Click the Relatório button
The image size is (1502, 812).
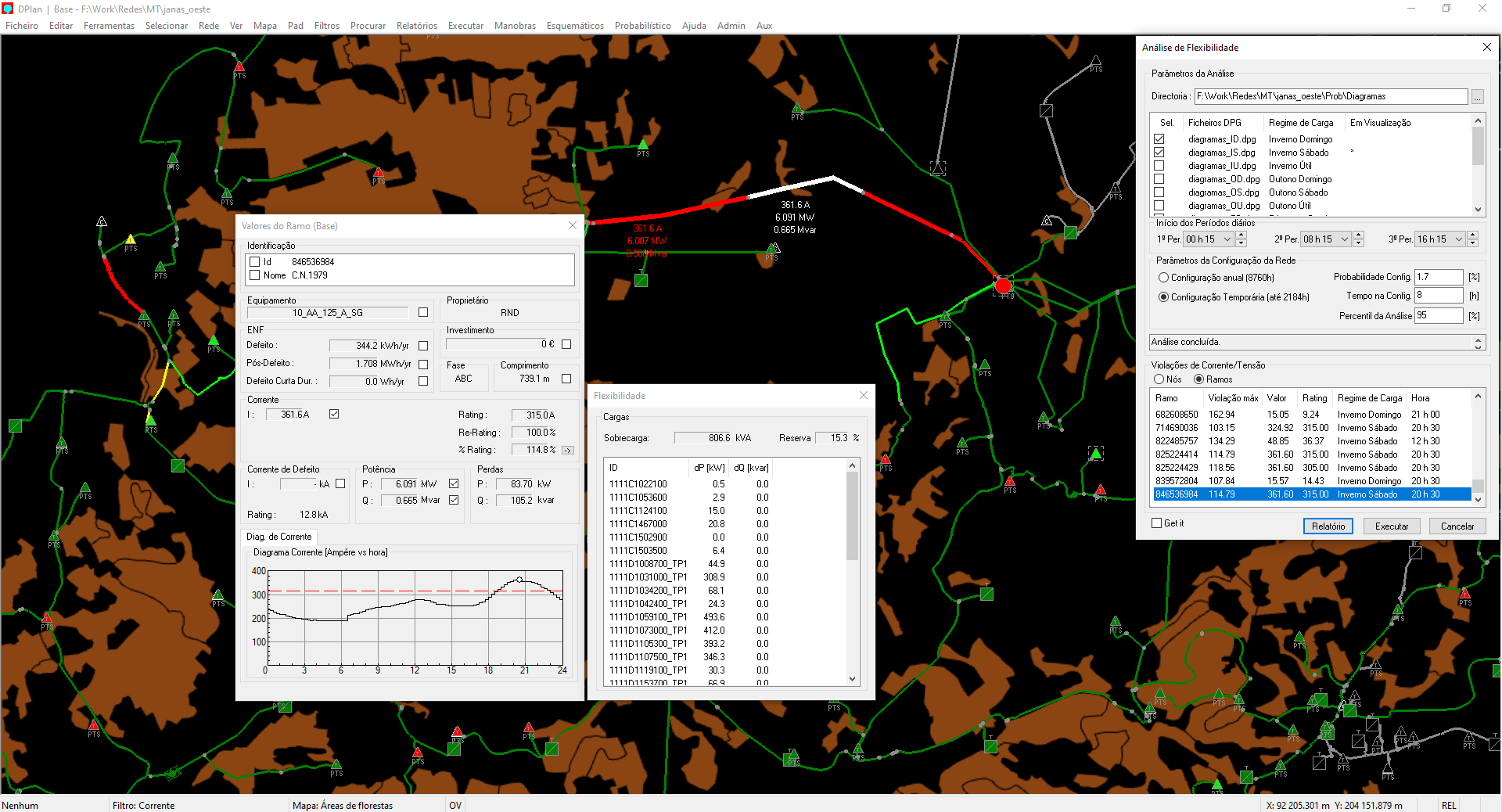pyautogui.click(x=1328, y=526)
